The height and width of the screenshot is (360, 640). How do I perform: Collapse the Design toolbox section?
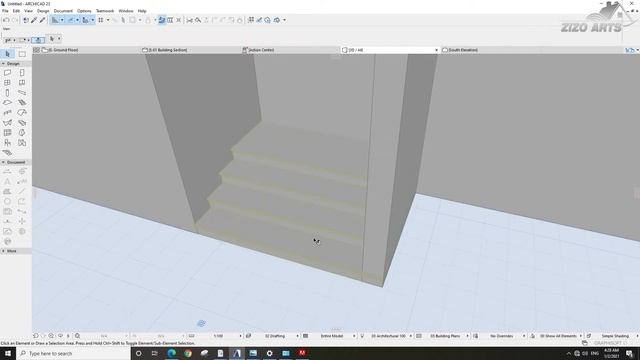(3, 64)
